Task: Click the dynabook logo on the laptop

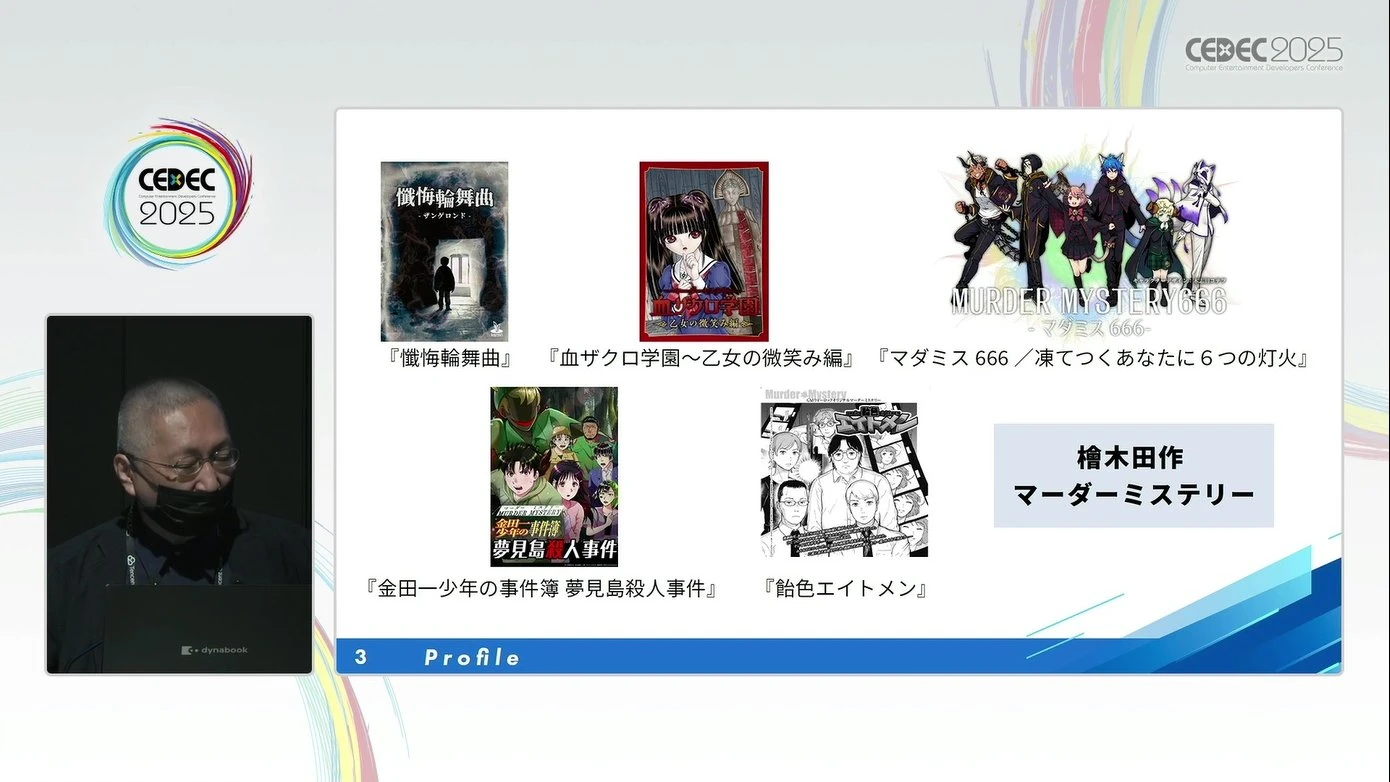Action: tap(214, 650)
